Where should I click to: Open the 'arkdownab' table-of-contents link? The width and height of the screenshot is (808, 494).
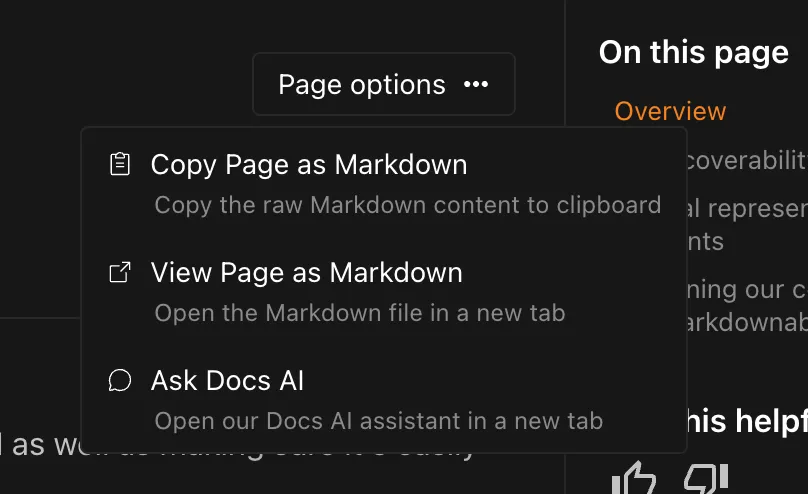point(746,323)
